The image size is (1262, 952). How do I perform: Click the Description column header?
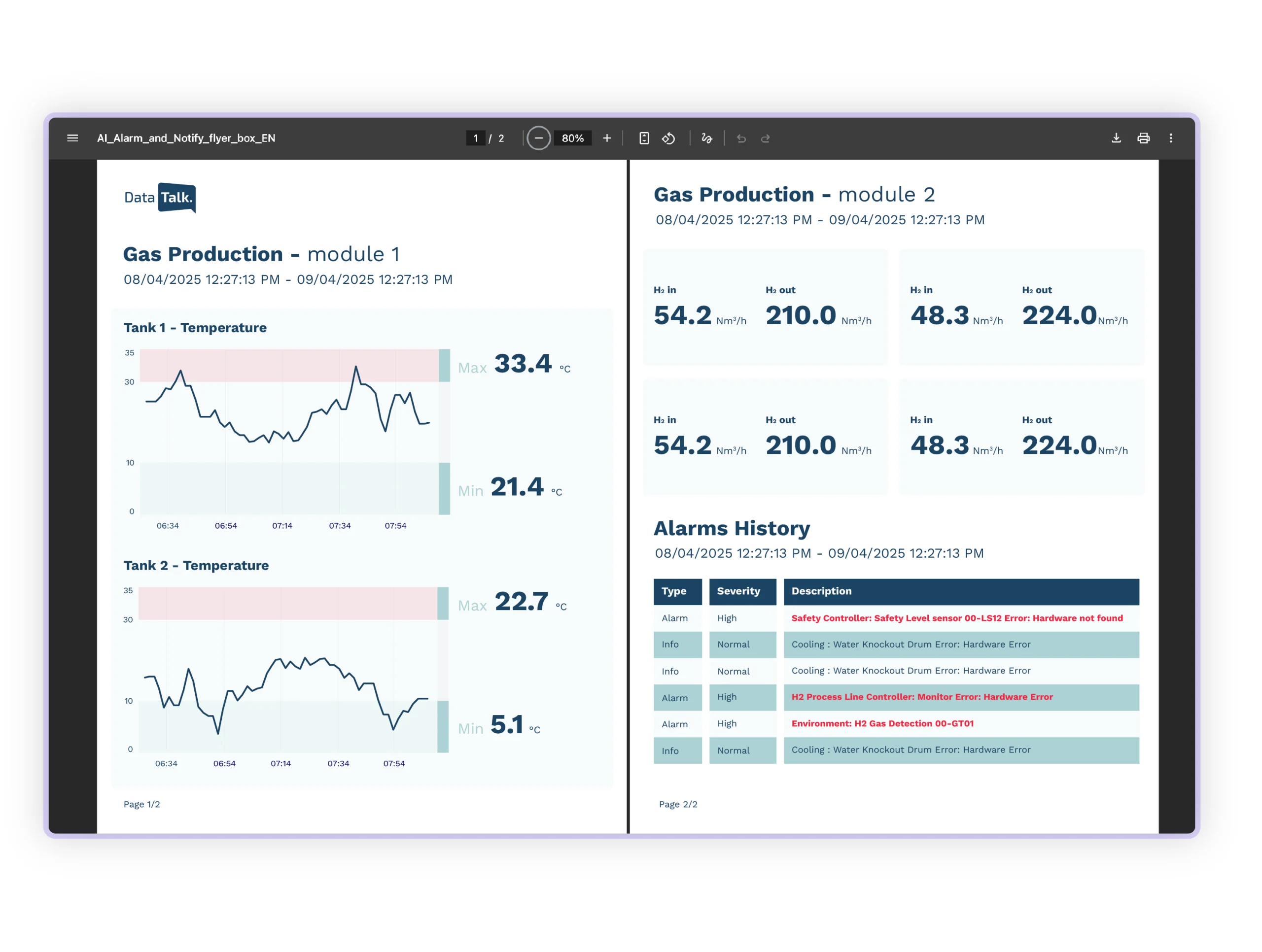coord(961,591)
